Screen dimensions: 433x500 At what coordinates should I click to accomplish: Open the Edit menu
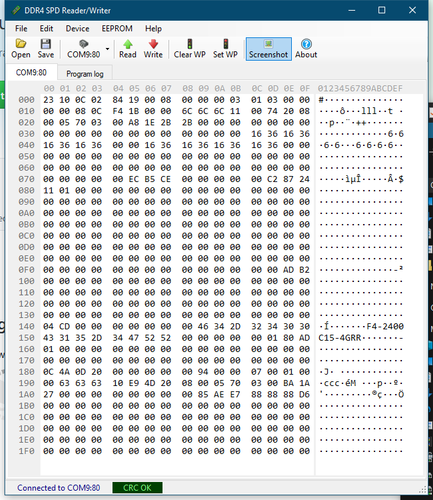[x=46, y=29]
